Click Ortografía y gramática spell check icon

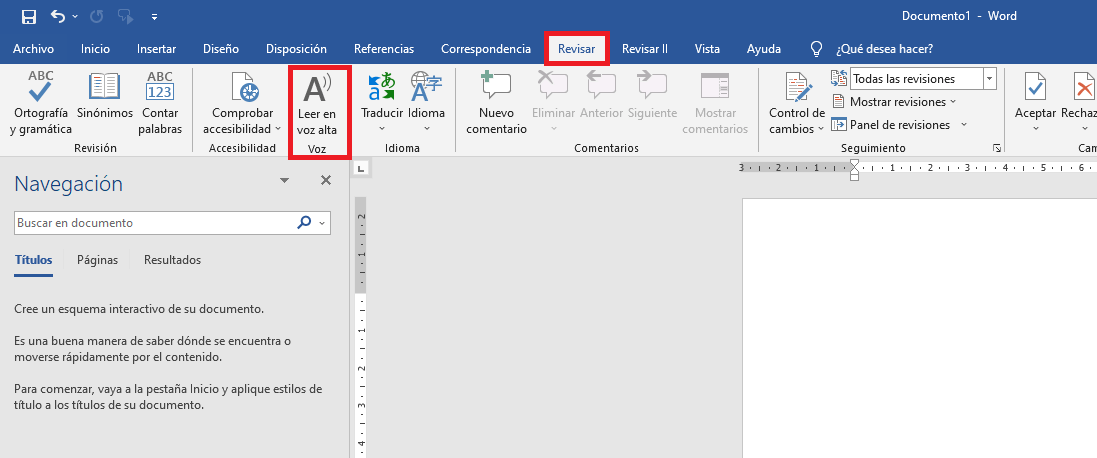[x=41, y=90]
